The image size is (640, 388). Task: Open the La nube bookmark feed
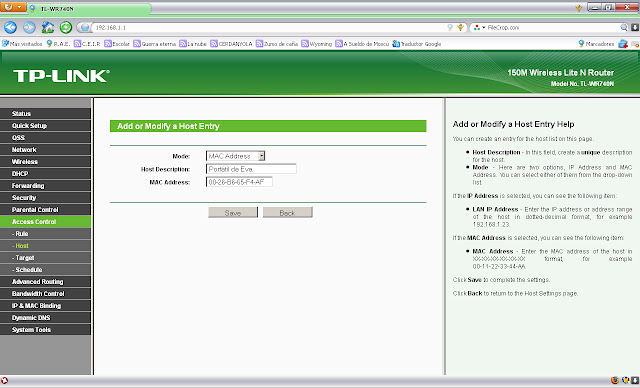pyautogui.click(x=193, y=44)
